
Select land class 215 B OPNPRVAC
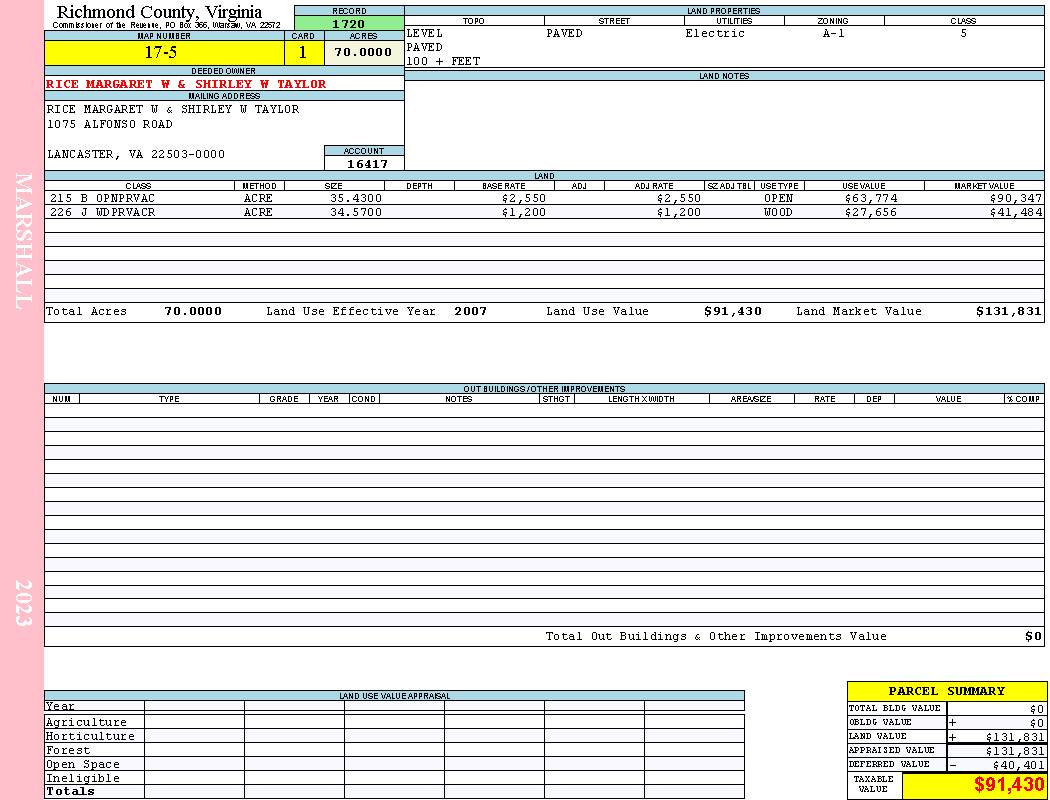102,199
